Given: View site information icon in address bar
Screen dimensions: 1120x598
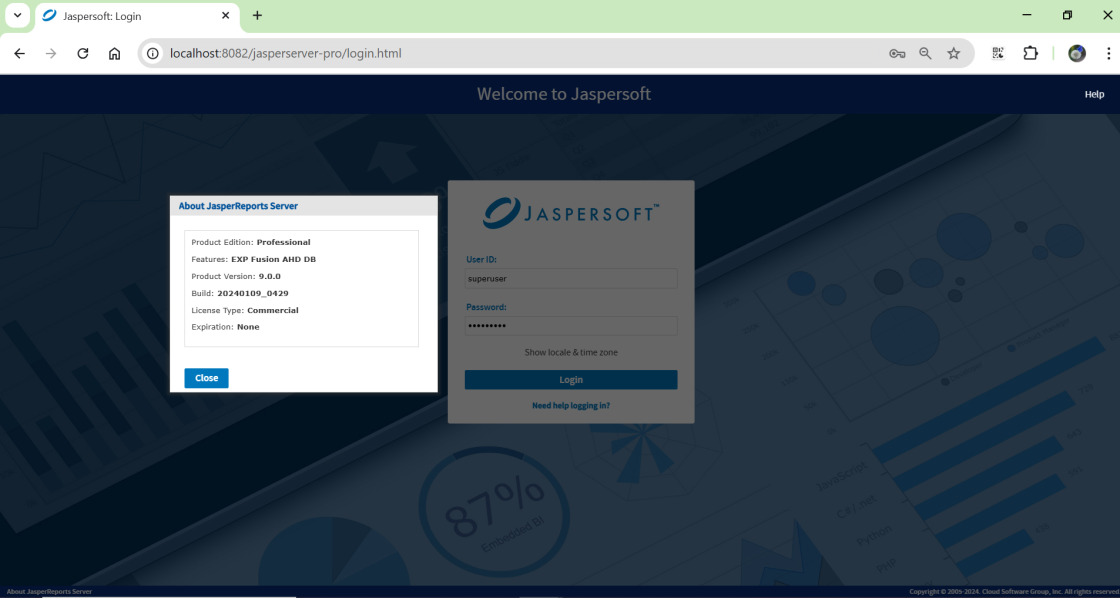Looking at the screenshot, I should pyautogui.click(x=153, y=54).
